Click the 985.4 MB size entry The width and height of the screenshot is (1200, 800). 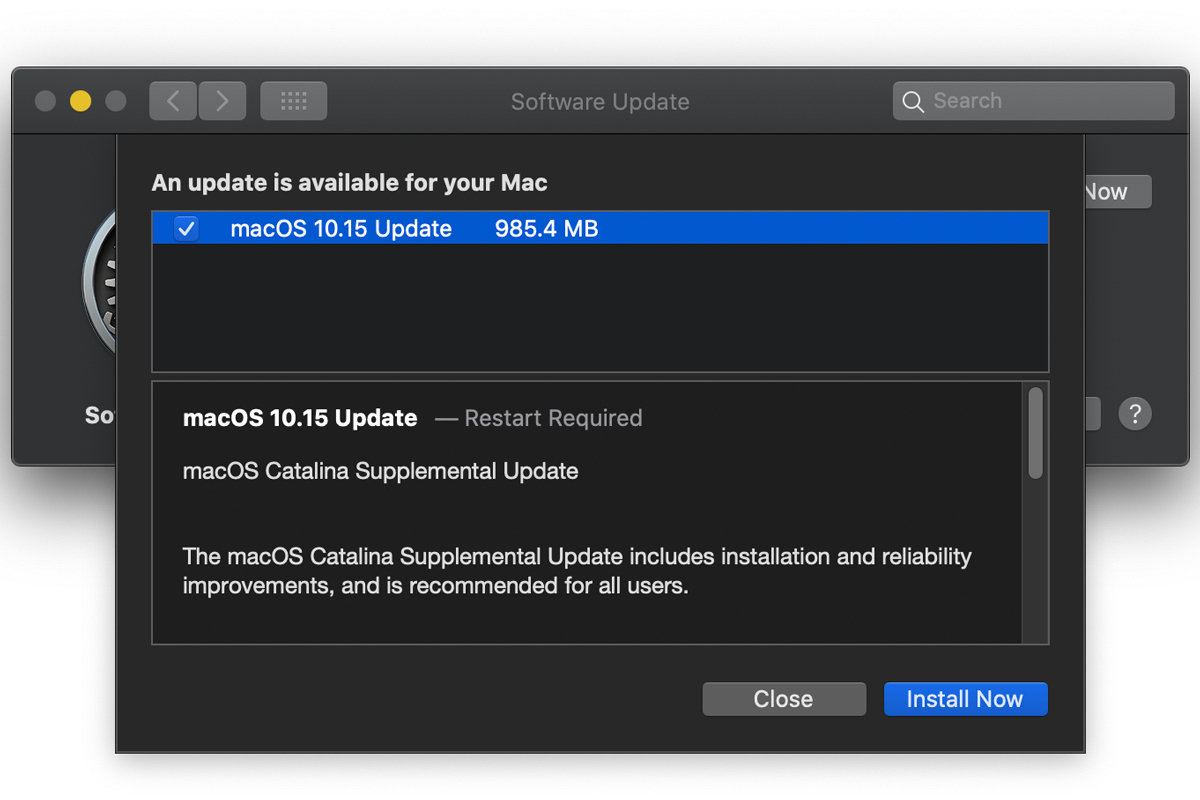pyautogui.click(x=546, y=229)
